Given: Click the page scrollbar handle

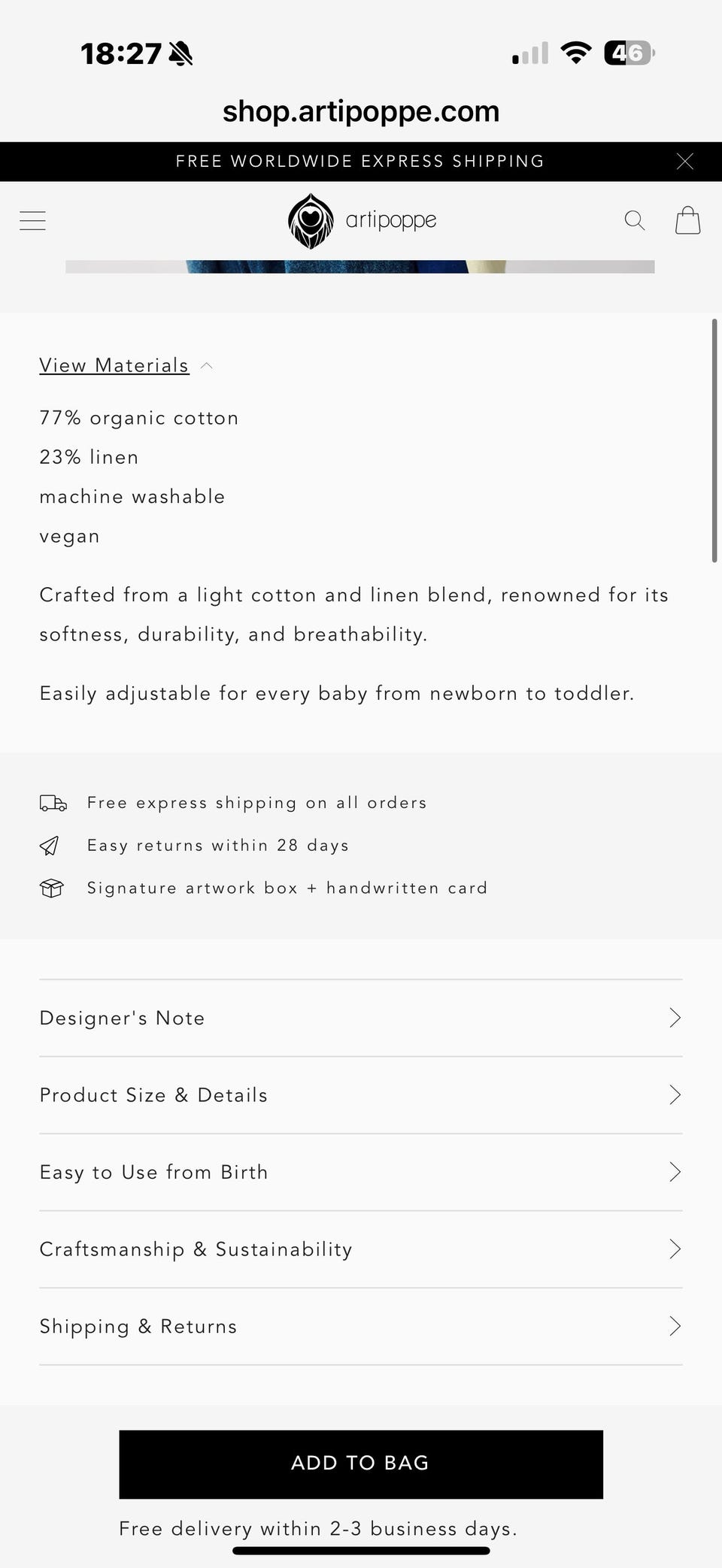Looking at the screenshot, I should click(x=714, y=440).
